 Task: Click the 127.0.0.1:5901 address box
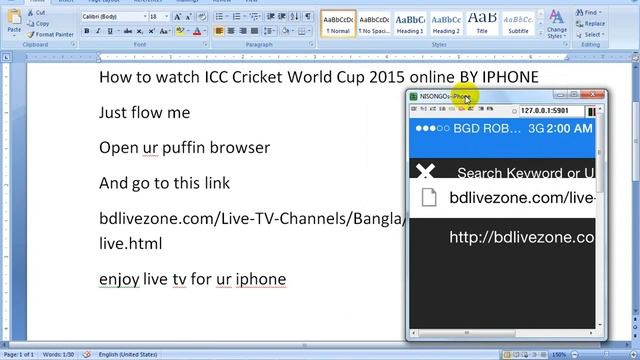tap(551, 111)
